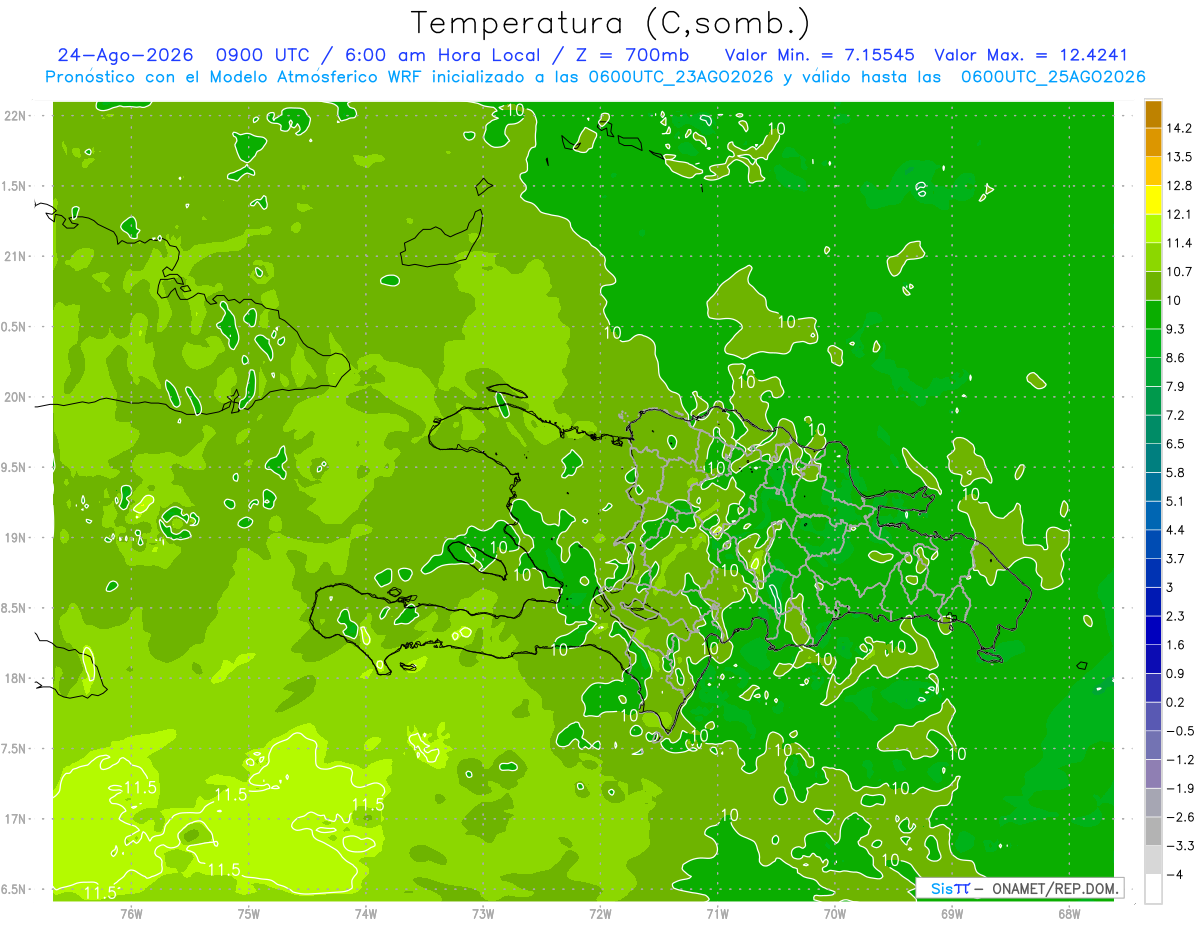Image resolution: width=1200 pixels, height=927 pixels.
Task: Click the legend value -2.6
Action: (1179, 817)
